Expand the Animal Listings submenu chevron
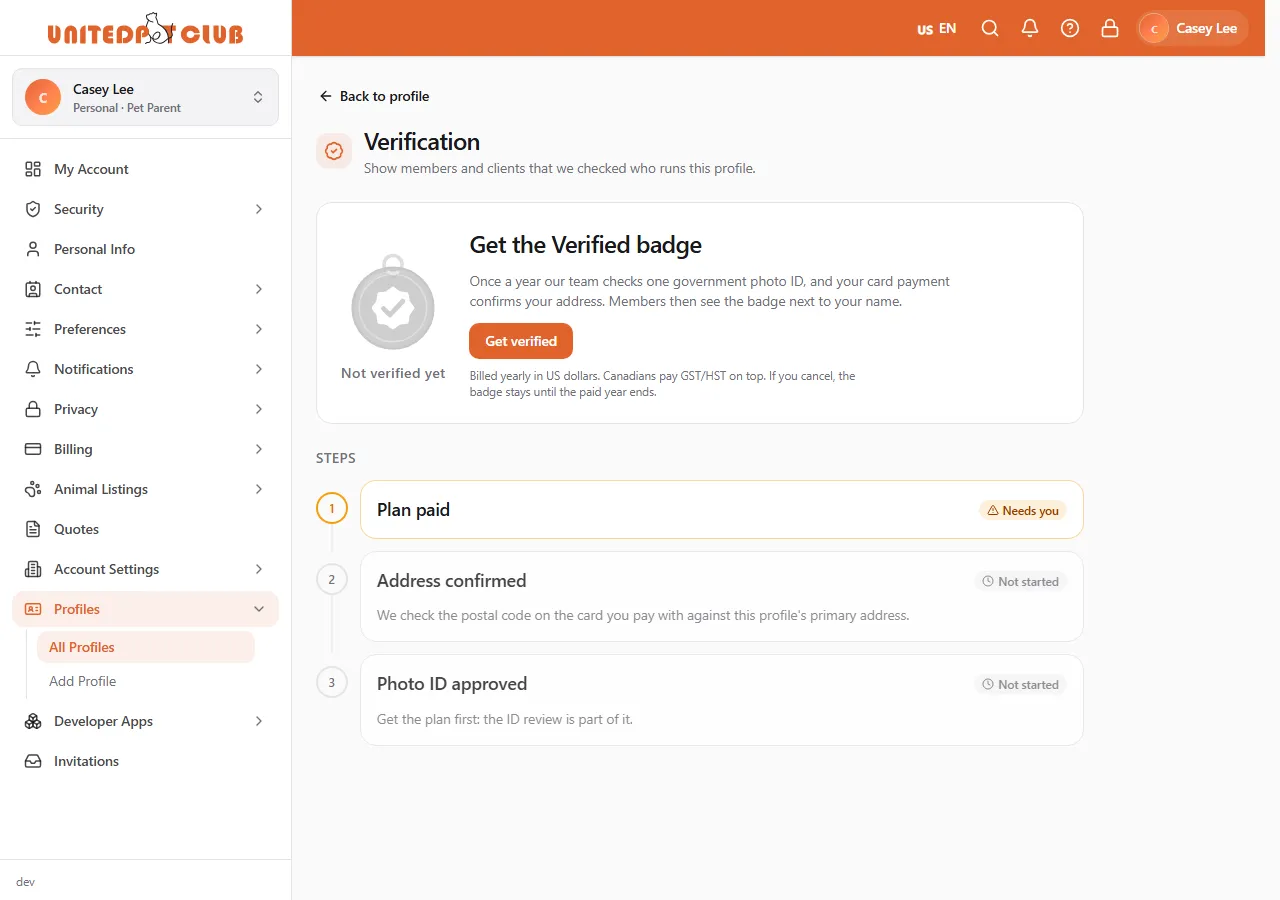This screenshot has height=900, width=1280. click(x=259, y=489)
